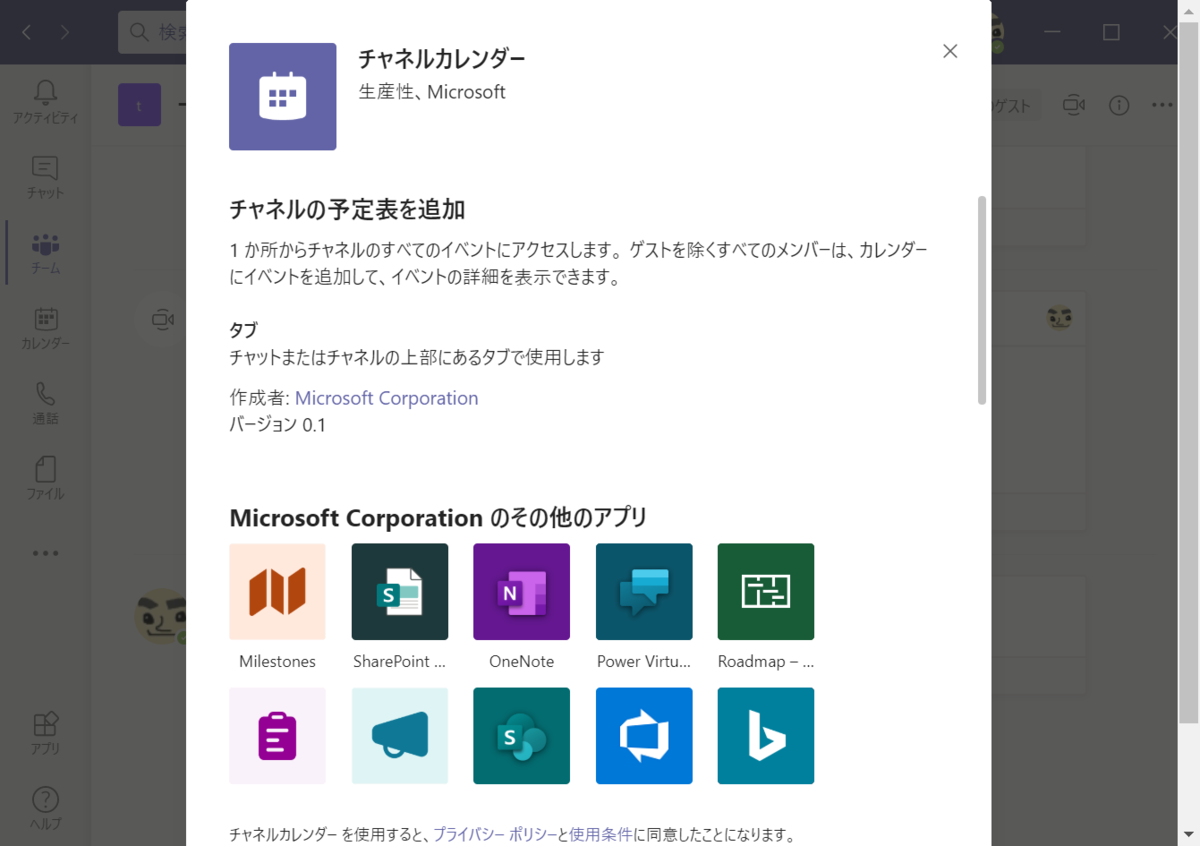1200x846 pixels.
Task: Open the Azure DevOps app tile
Action: tap(644, 736)
